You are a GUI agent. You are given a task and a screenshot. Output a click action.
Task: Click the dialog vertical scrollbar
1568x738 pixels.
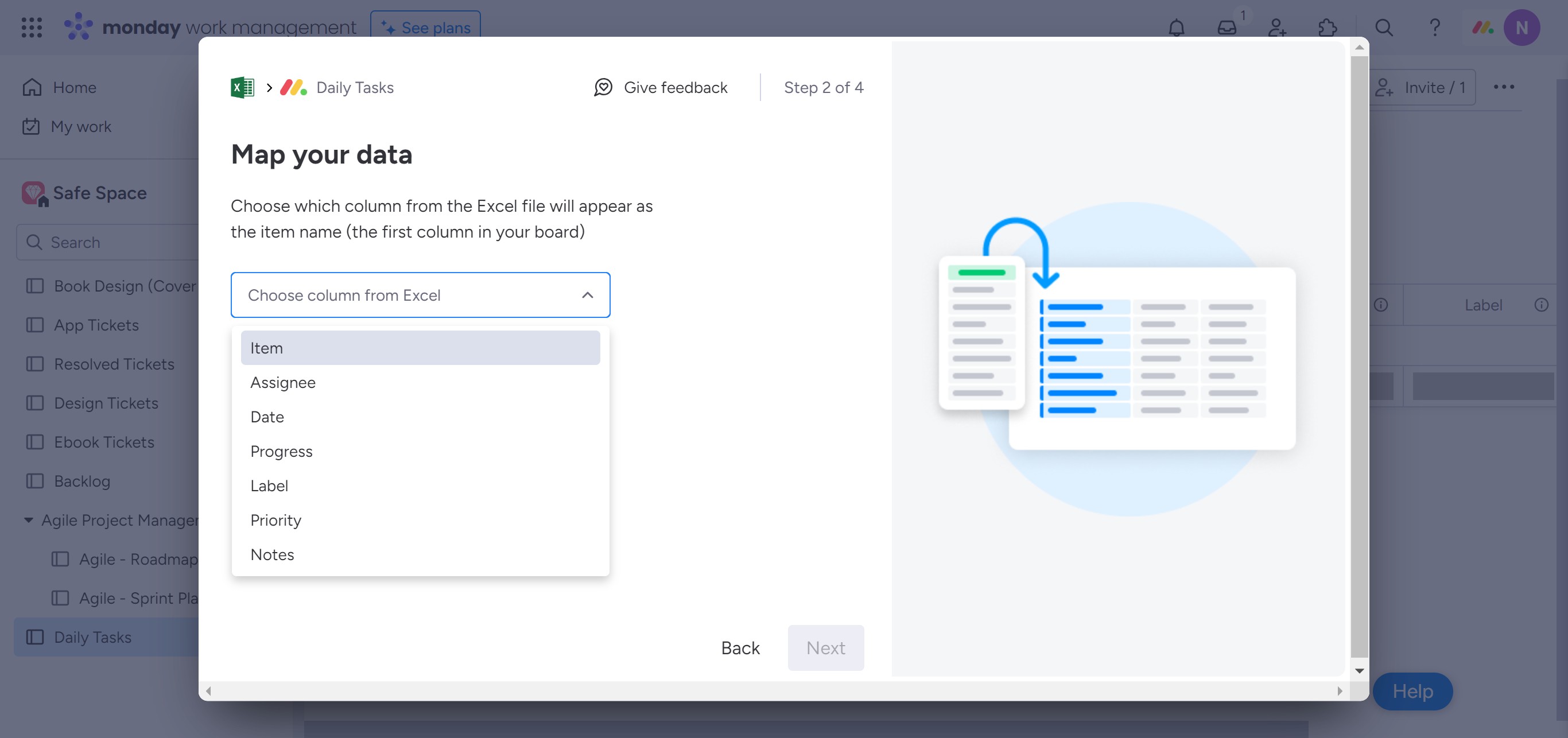(1359, 358)
